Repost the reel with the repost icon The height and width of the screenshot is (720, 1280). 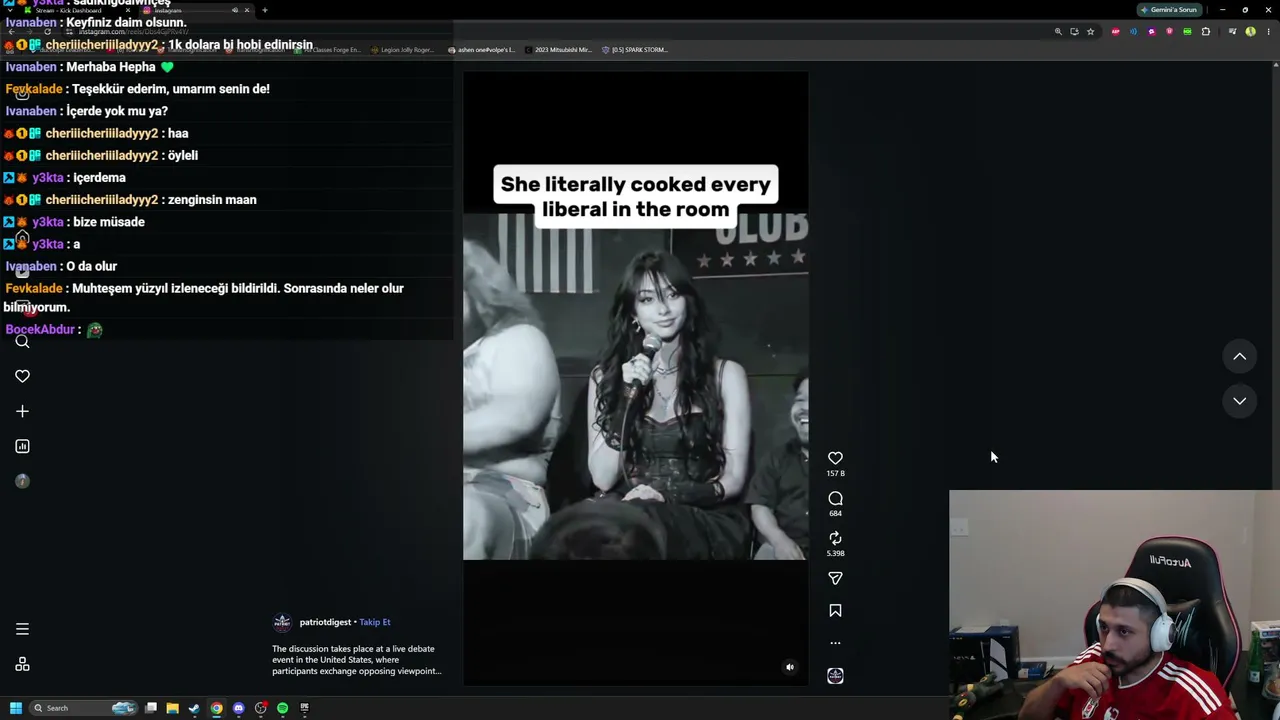(835, 538)
